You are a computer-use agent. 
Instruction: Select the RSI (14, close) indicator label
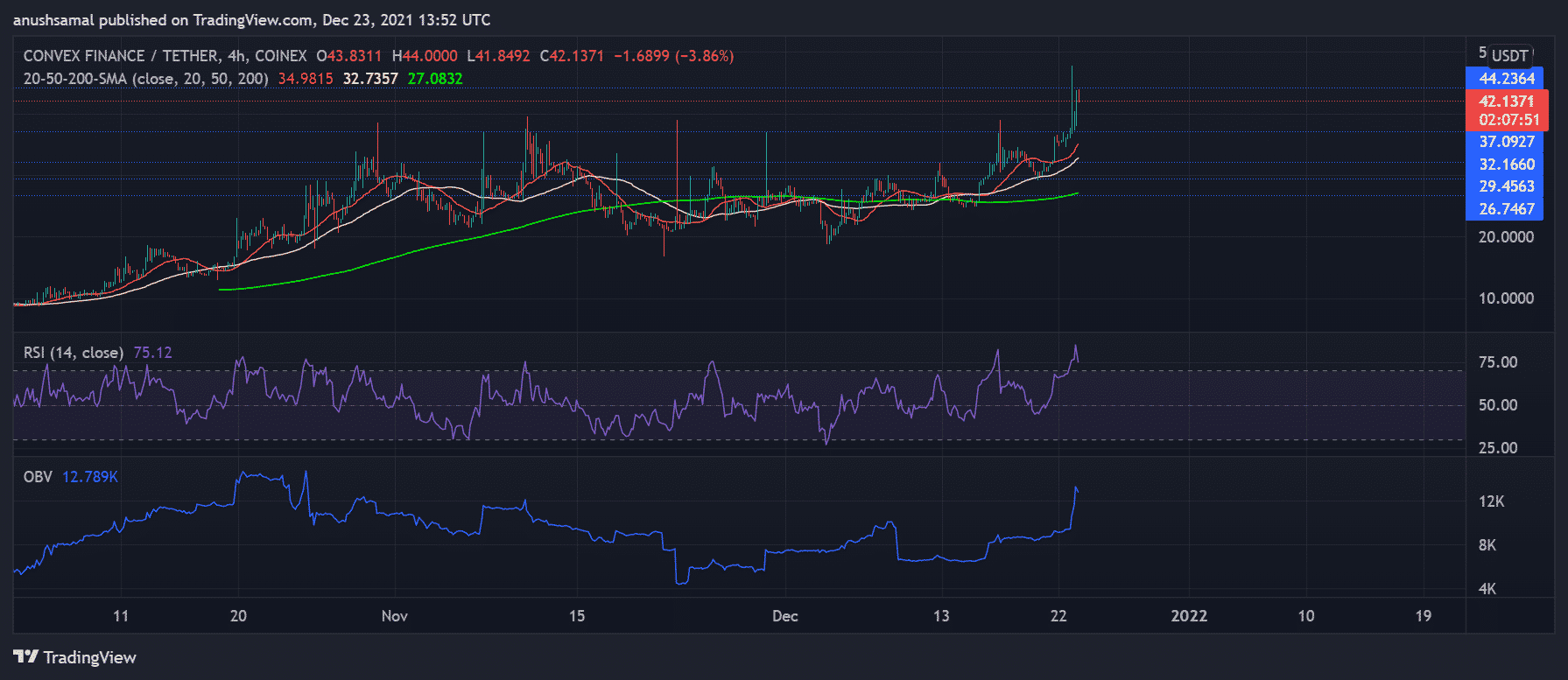click(74, 353)
